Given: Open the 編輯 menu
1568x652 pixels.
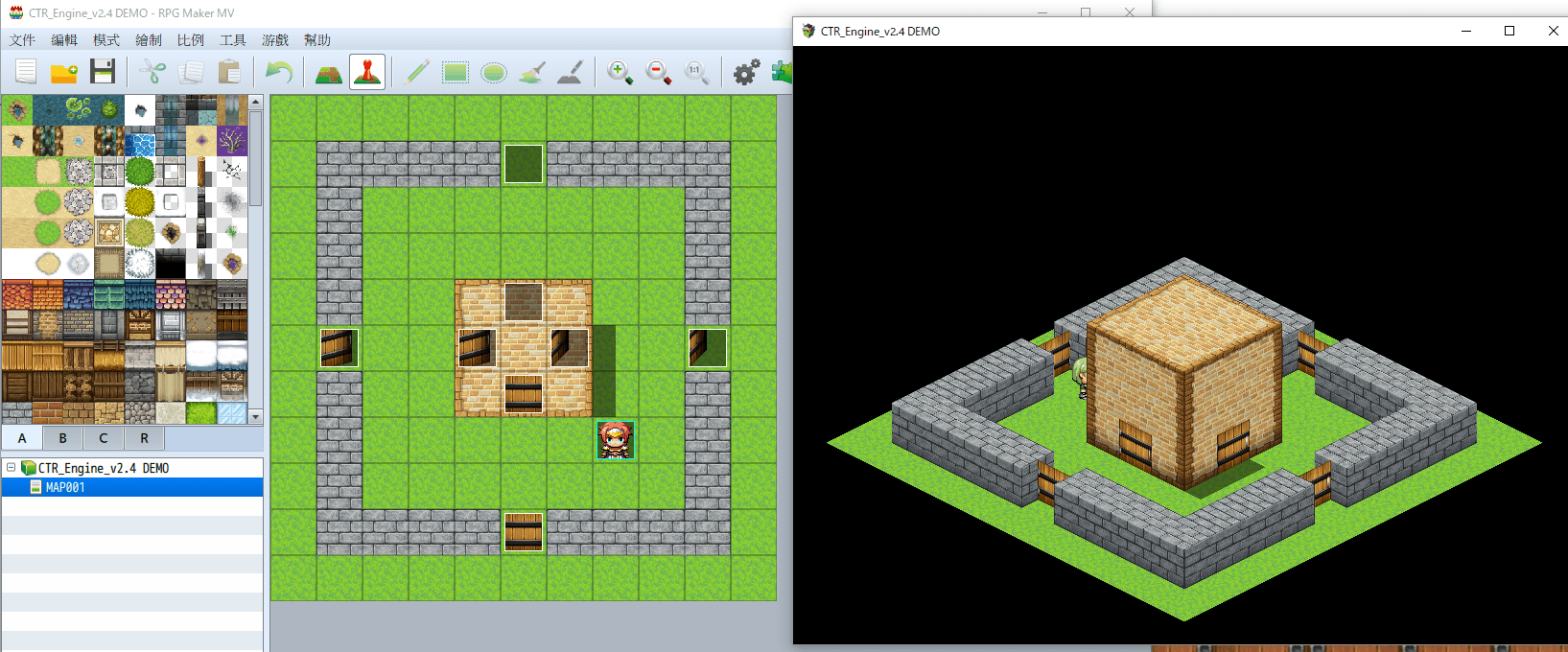Looking at the screenshot, I should [64, 40].
